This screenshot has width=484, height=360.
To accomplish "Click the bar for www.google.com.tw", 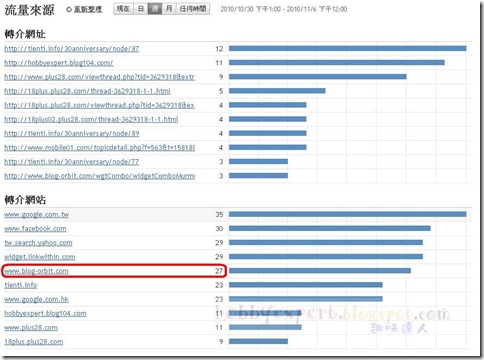I will tap(347, 214).
